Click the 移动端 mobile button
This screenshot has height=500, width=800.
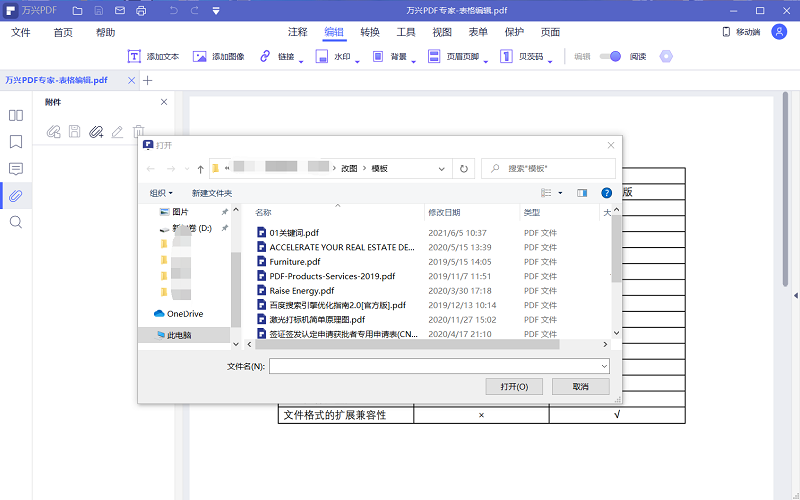coord(741,32)
